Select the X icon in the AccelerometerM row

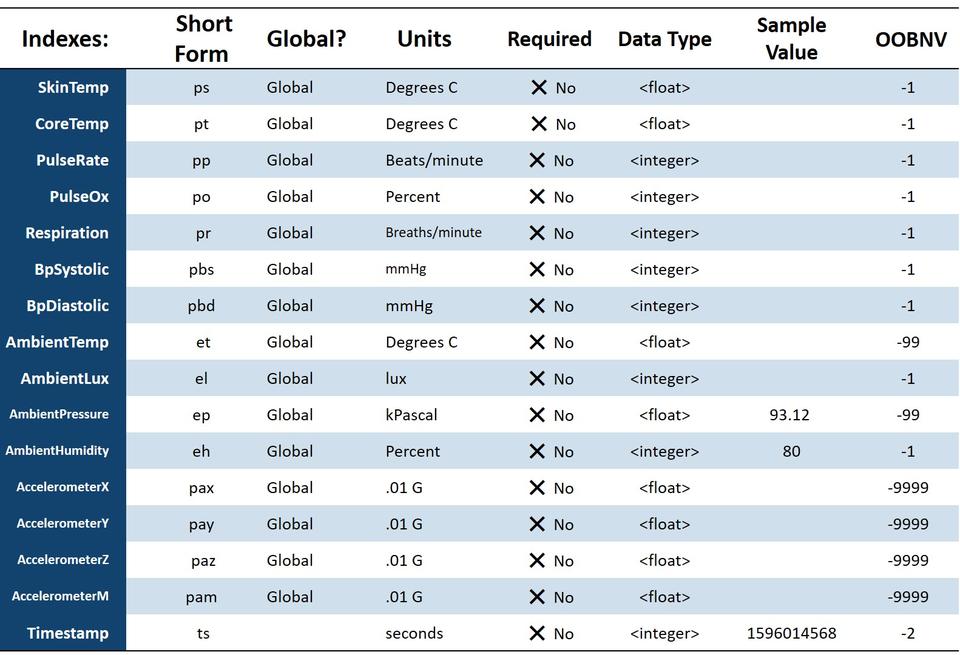tap(537, 597)
